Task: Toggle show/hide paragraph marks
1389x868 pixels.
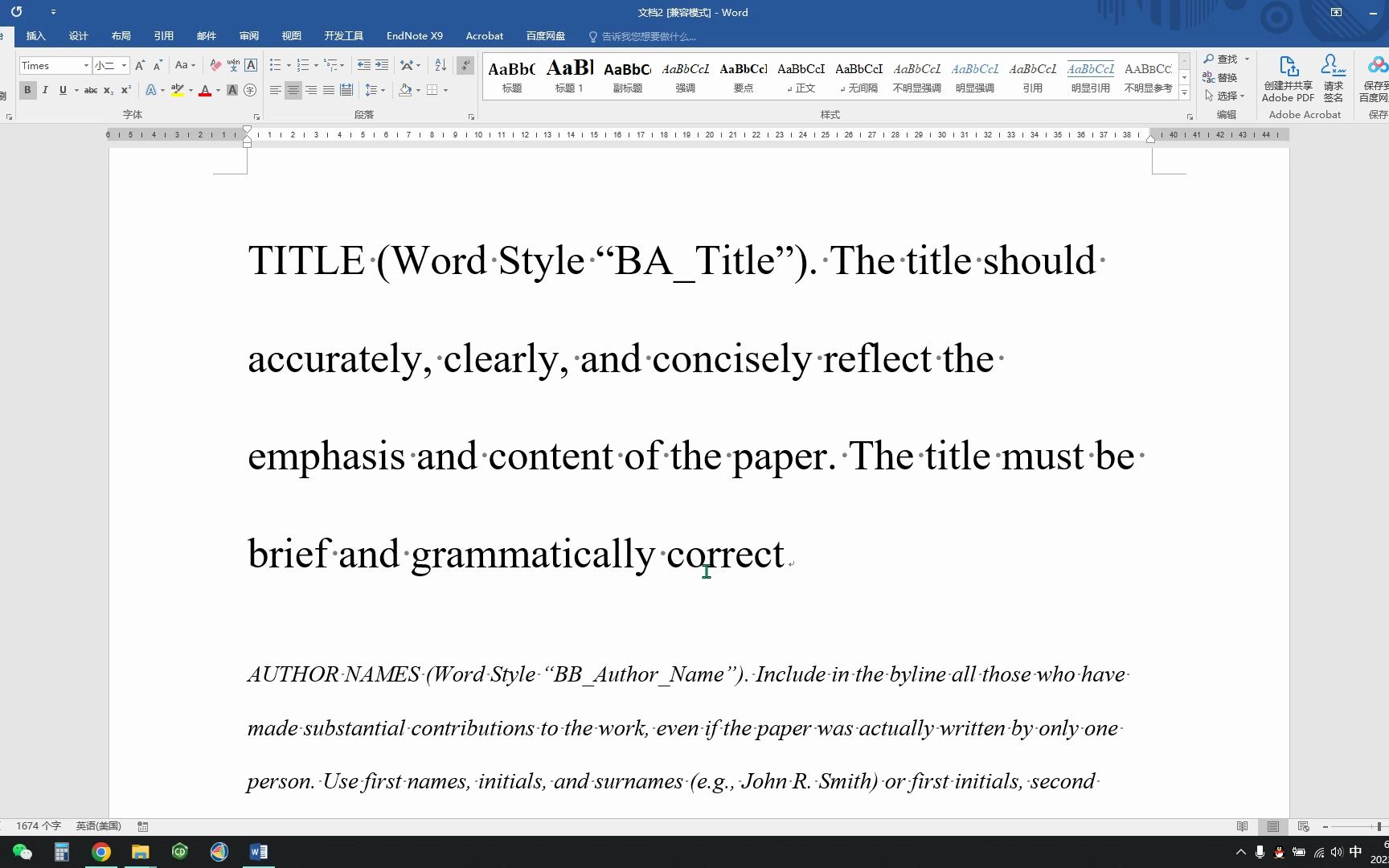Action: coord(465,65)
